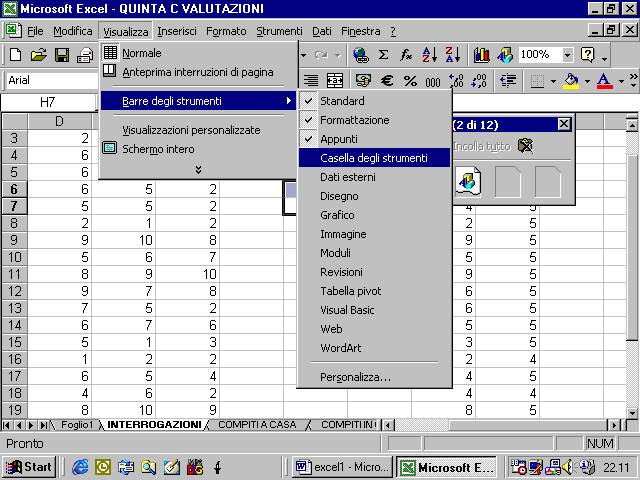The height and width of the screenshot is (480, 640).
Task: Create a new workbook with New icon
Action: click(16, 55)
